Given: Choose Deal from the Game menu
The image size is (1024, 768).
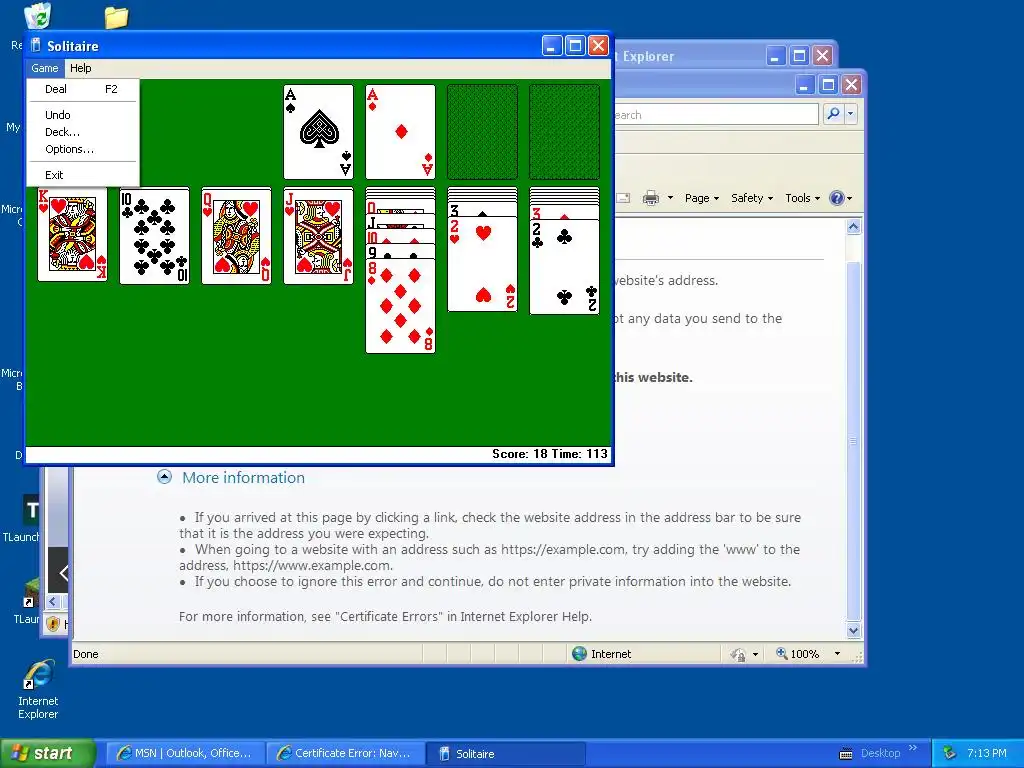Looking at the screenshot, I should [82, 89].
